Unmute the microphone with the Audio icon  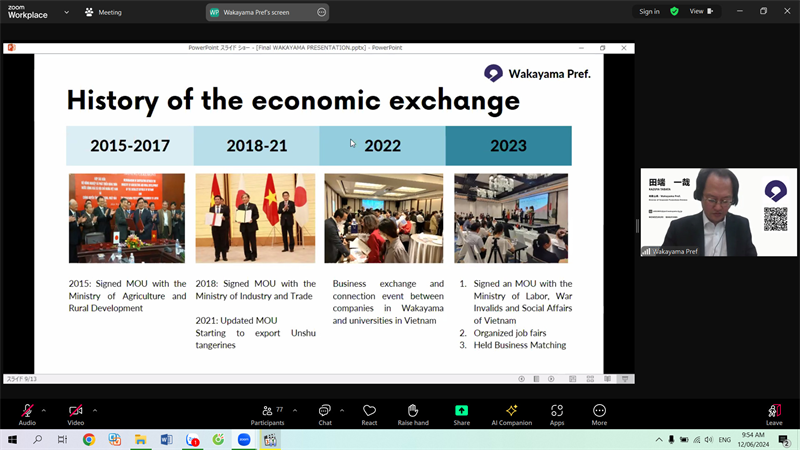coord(27,411)
